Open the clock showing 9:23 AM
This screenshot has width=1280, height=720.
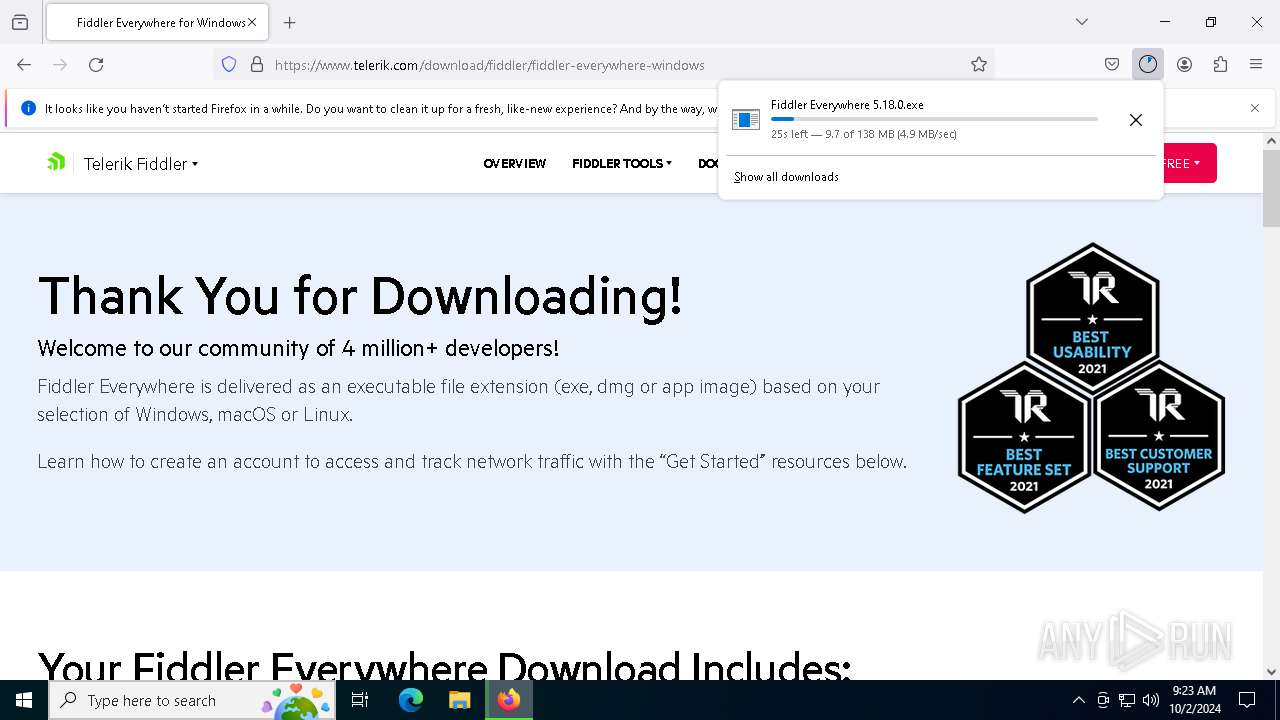click(1194, 700)
